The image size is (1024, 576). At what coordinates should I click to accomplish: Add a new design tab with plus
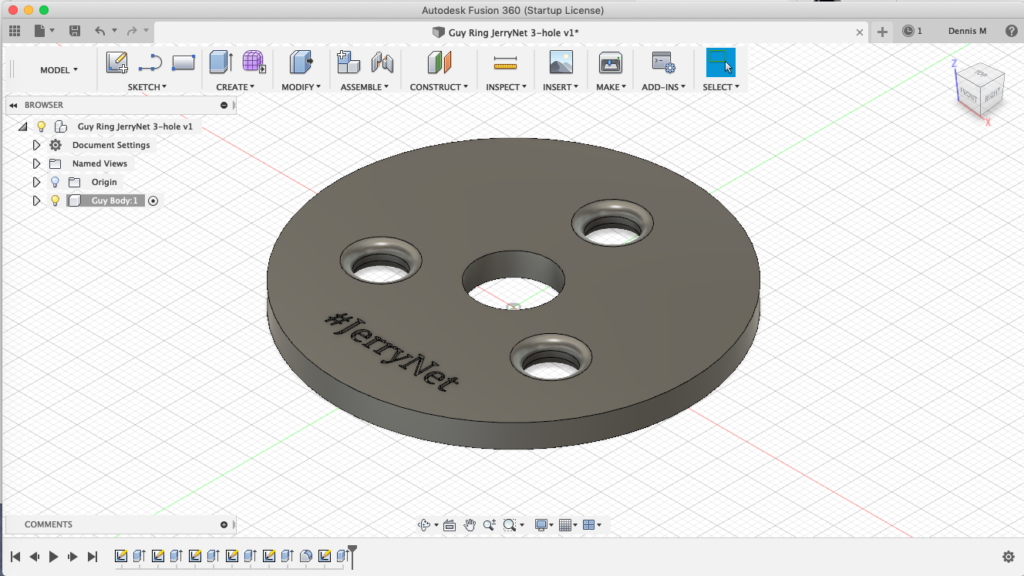(x=882, y=32)
